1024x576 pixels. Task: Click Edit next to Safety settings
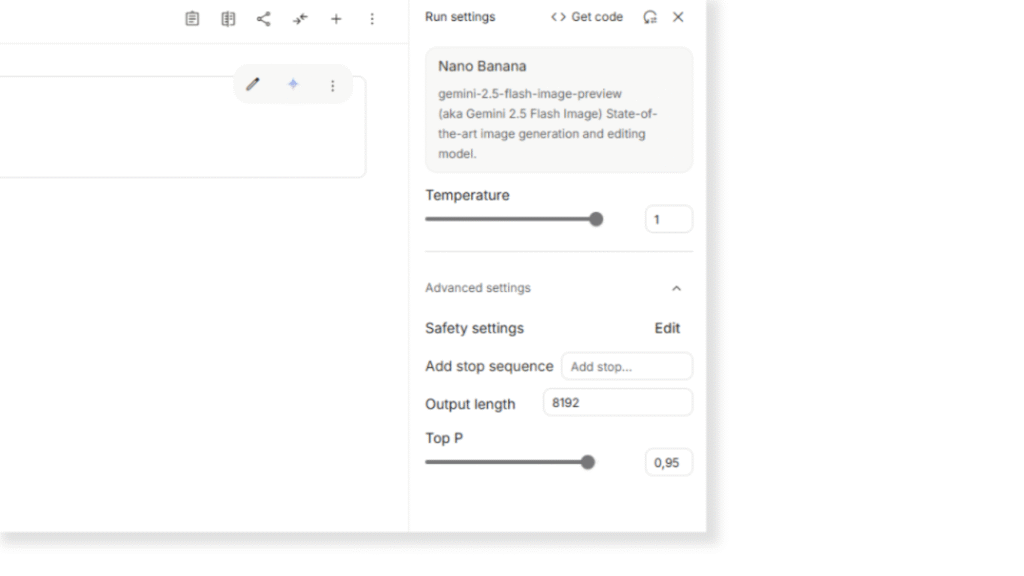(667, 328)
